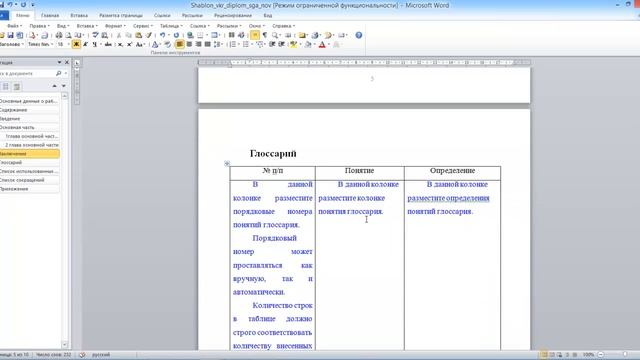Switch to the Разметка страницы tab
The image size is (640, 360).
coord(121,16)
